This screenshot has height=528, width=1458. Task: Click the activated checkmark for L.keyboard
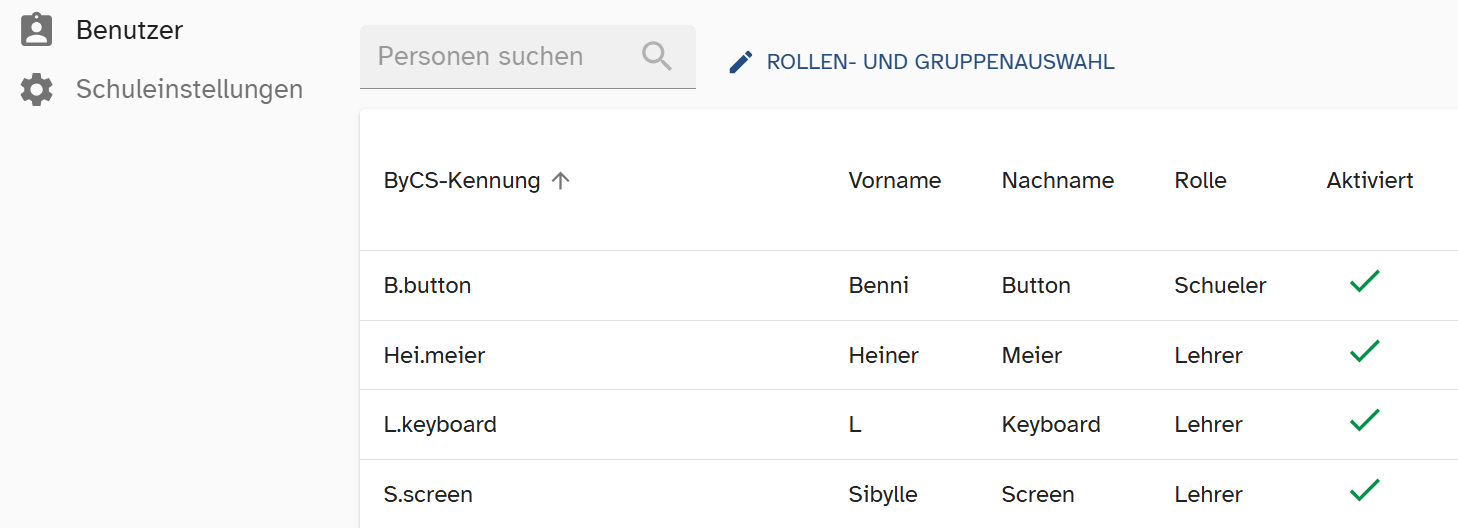tap(1365, 421)
